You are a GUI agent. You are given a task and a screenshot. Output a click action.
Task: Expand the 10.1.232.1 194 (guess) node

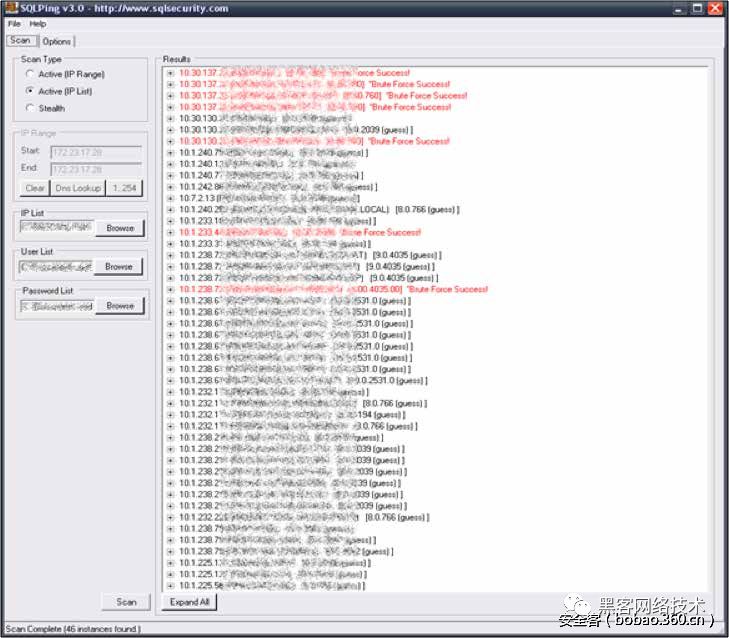171,415
